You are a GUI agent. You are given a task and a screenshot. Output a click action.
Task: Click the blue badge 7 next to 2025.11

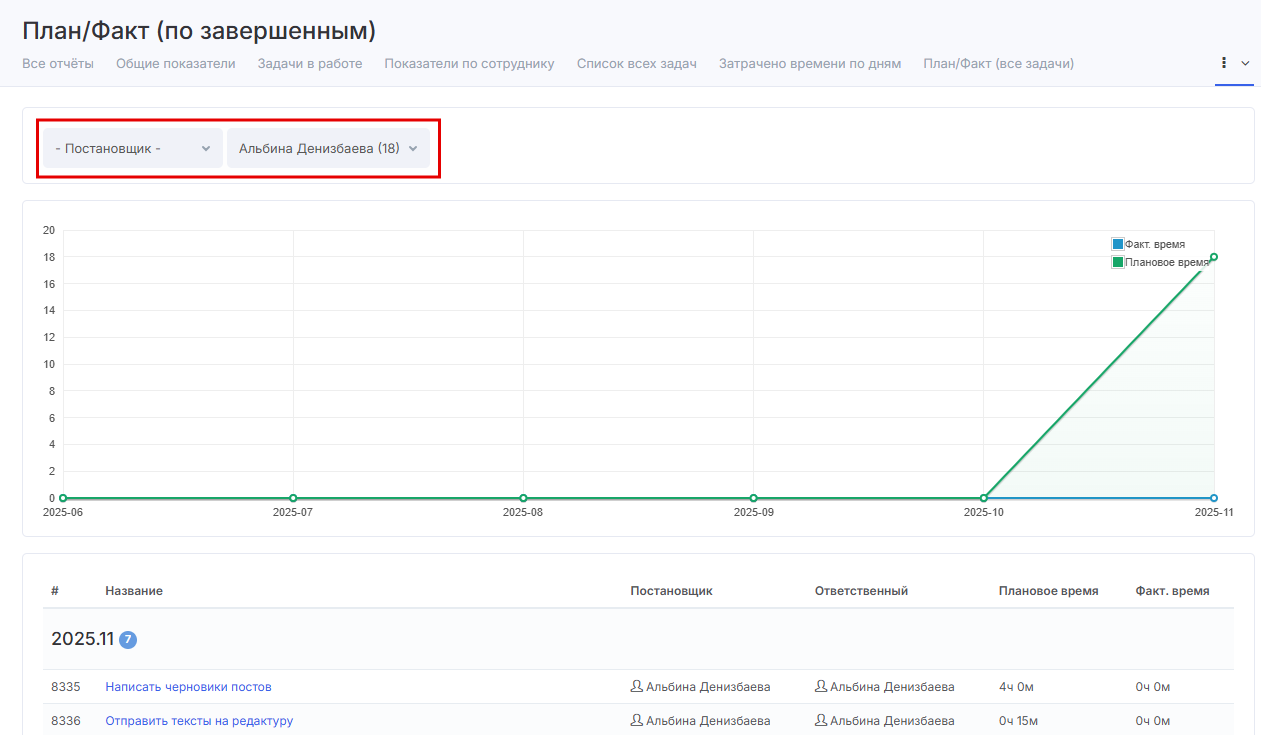pyautogui.click(x=128, y=639)
